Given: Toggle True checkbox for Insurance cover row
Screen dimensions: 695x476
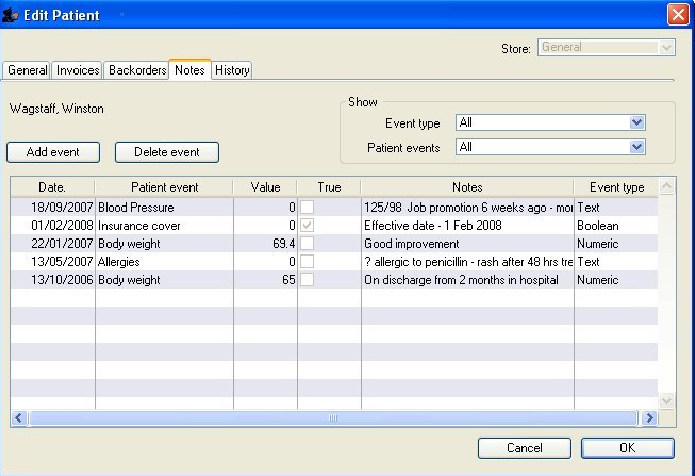Looking at the screenshot, I should pyautogui.click(x=308, y=225).
